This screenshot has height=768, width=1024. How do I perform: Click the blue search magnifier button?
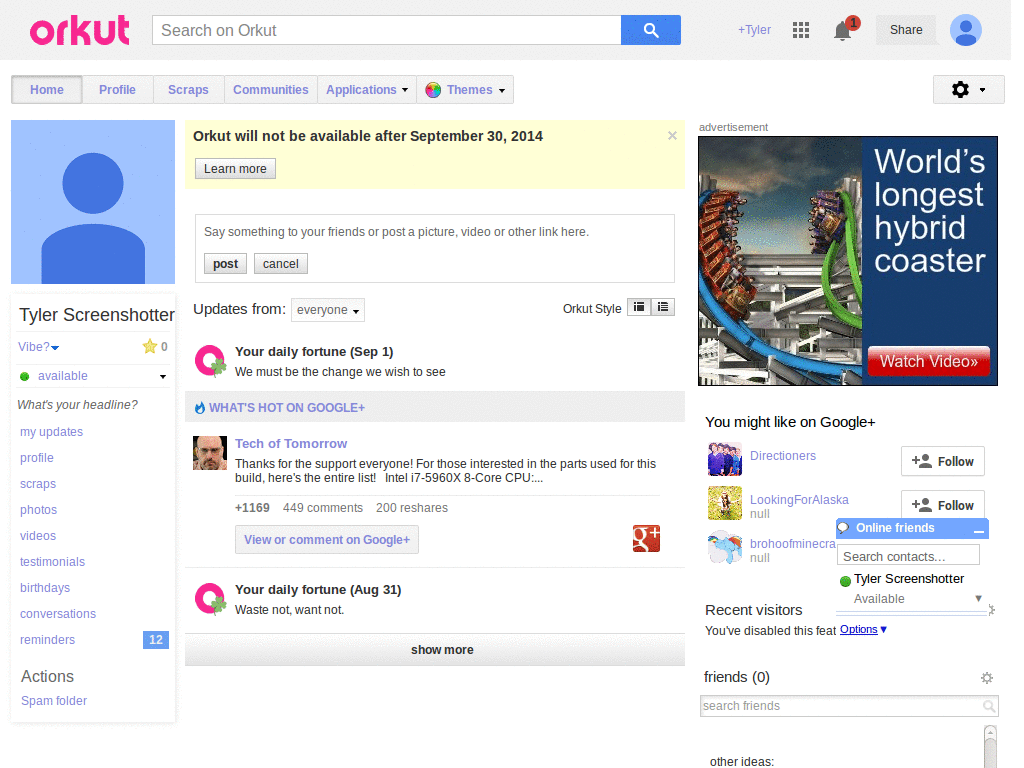(650, 30)
